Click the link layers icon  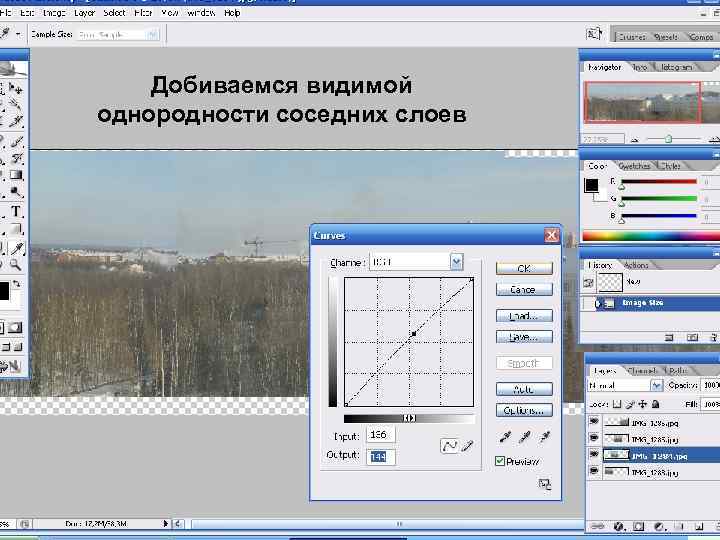point(597,526)
